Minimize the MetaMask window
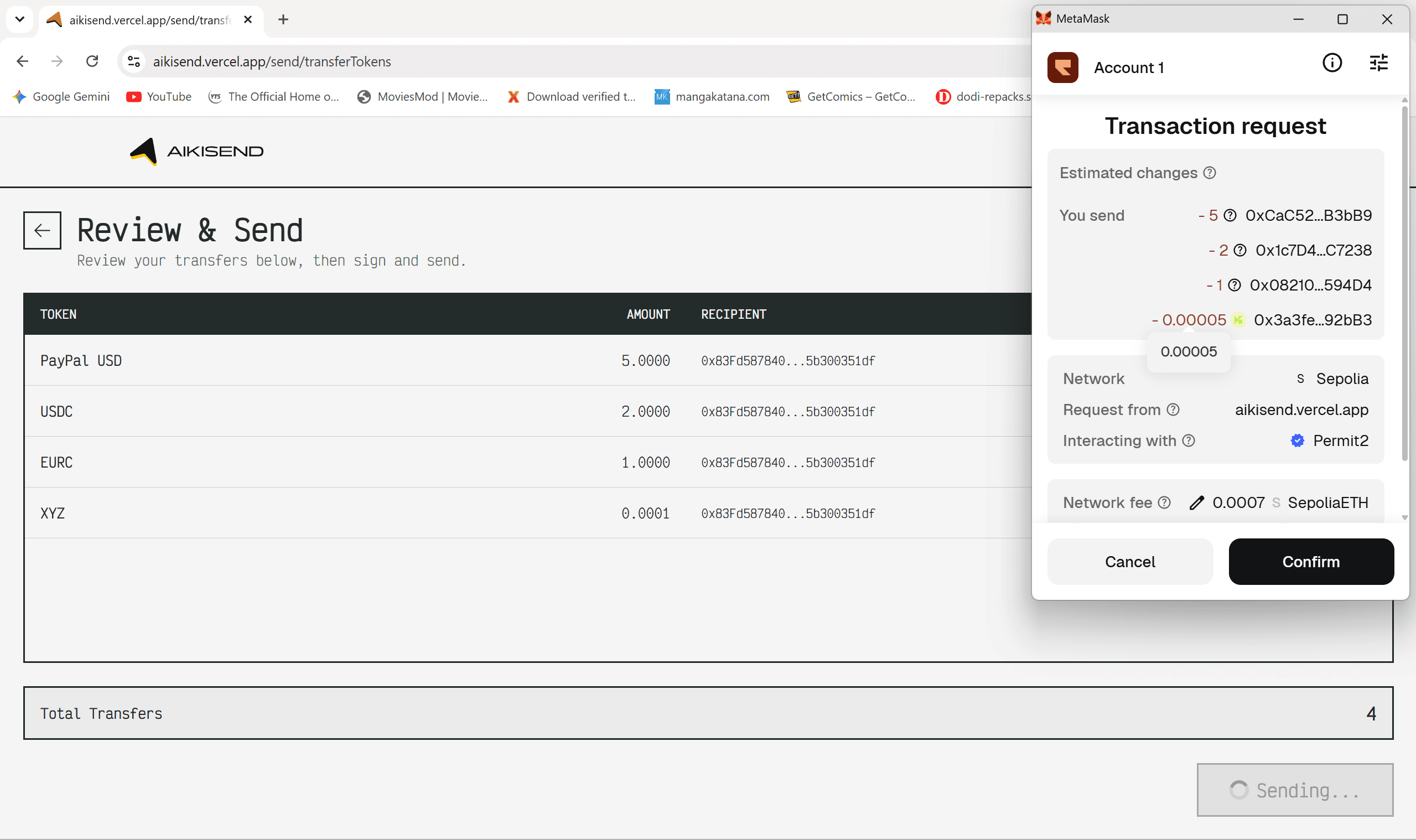This screenshot has height=840, width=1416. tap(1298, 19)
